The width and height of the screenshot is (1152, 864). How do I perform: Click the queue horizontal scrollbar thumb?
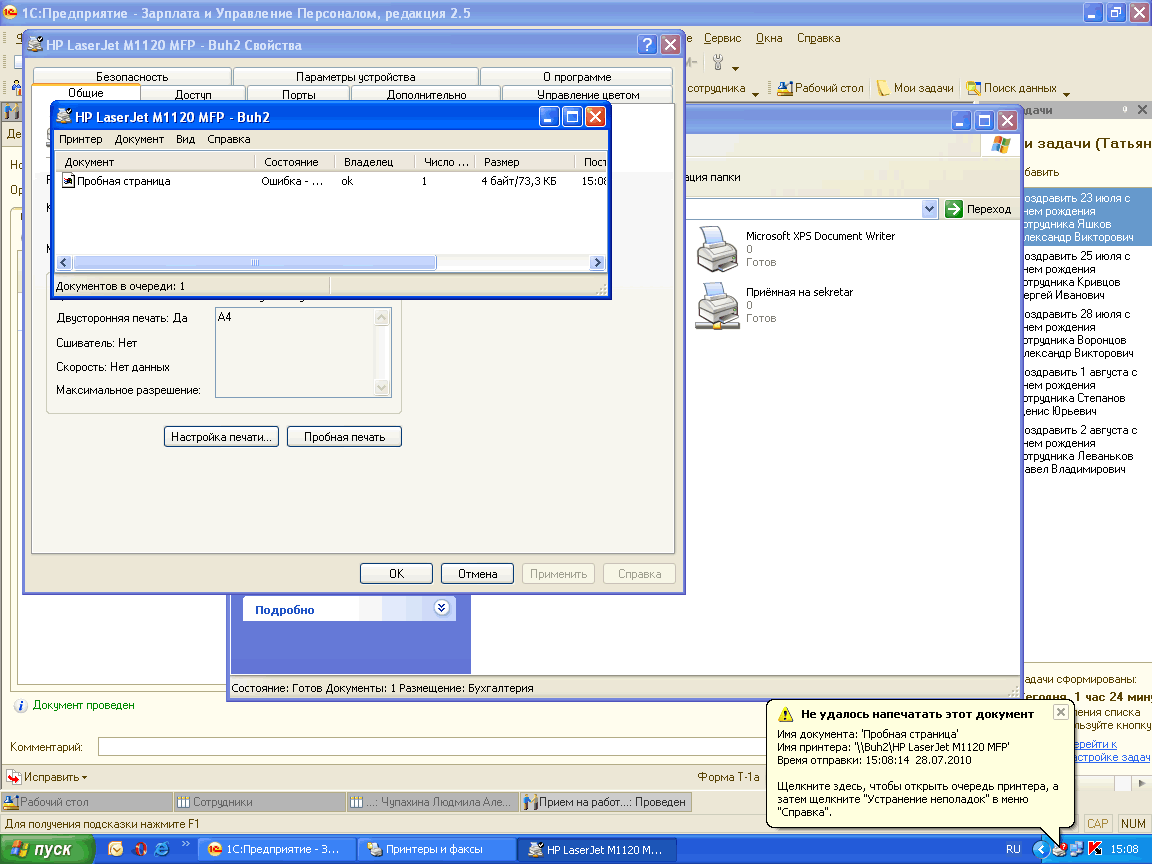(254, 262)
